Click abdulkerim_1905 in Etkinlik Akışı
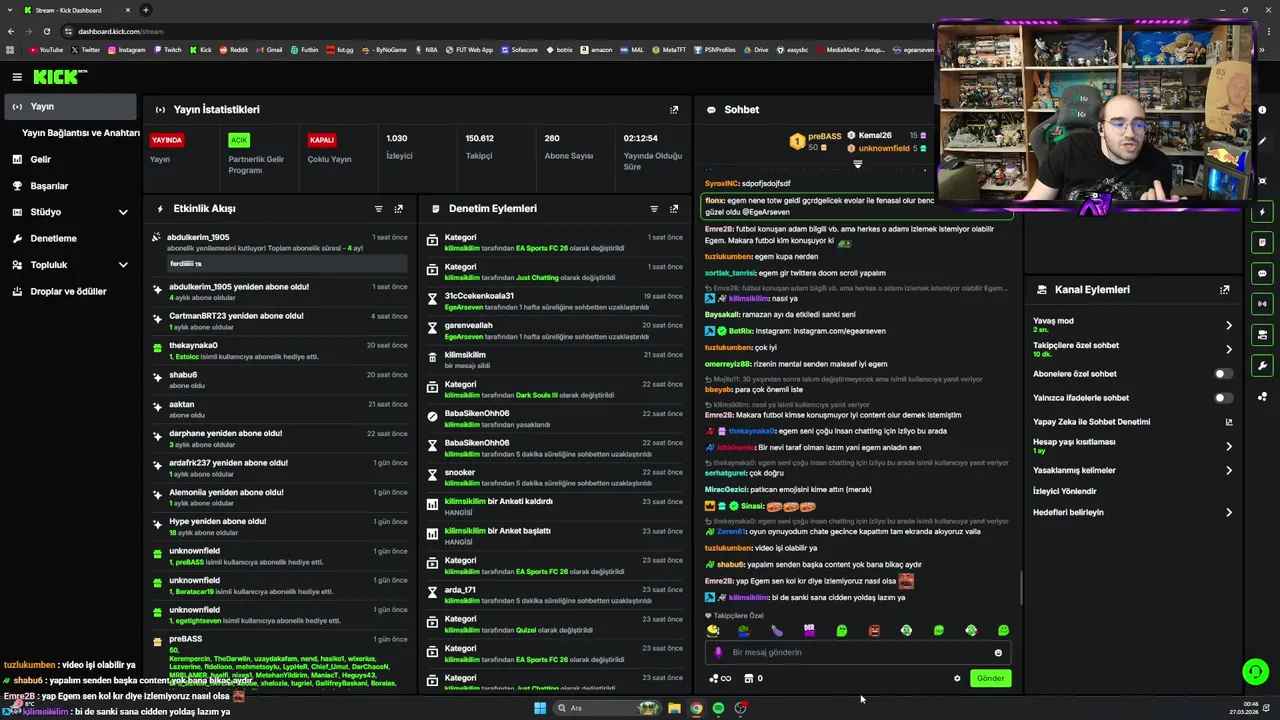 (x=198, y=238)
